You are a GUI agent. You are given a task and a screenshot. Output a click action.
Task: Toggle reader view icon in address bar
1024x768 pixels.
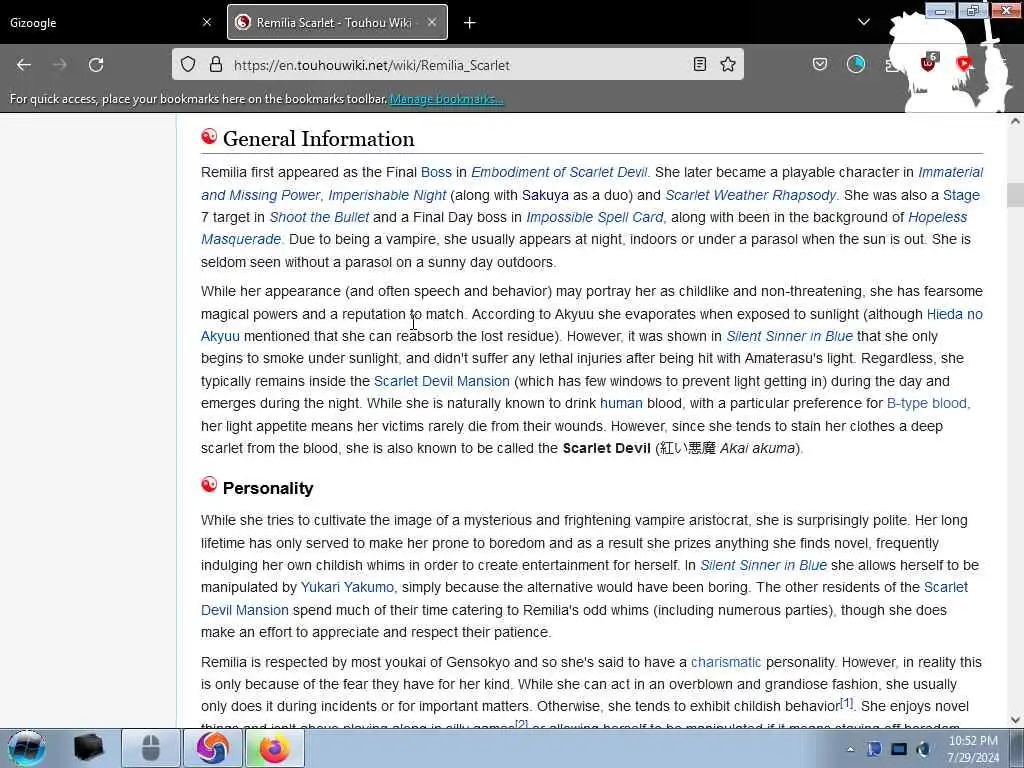(699, 64)
